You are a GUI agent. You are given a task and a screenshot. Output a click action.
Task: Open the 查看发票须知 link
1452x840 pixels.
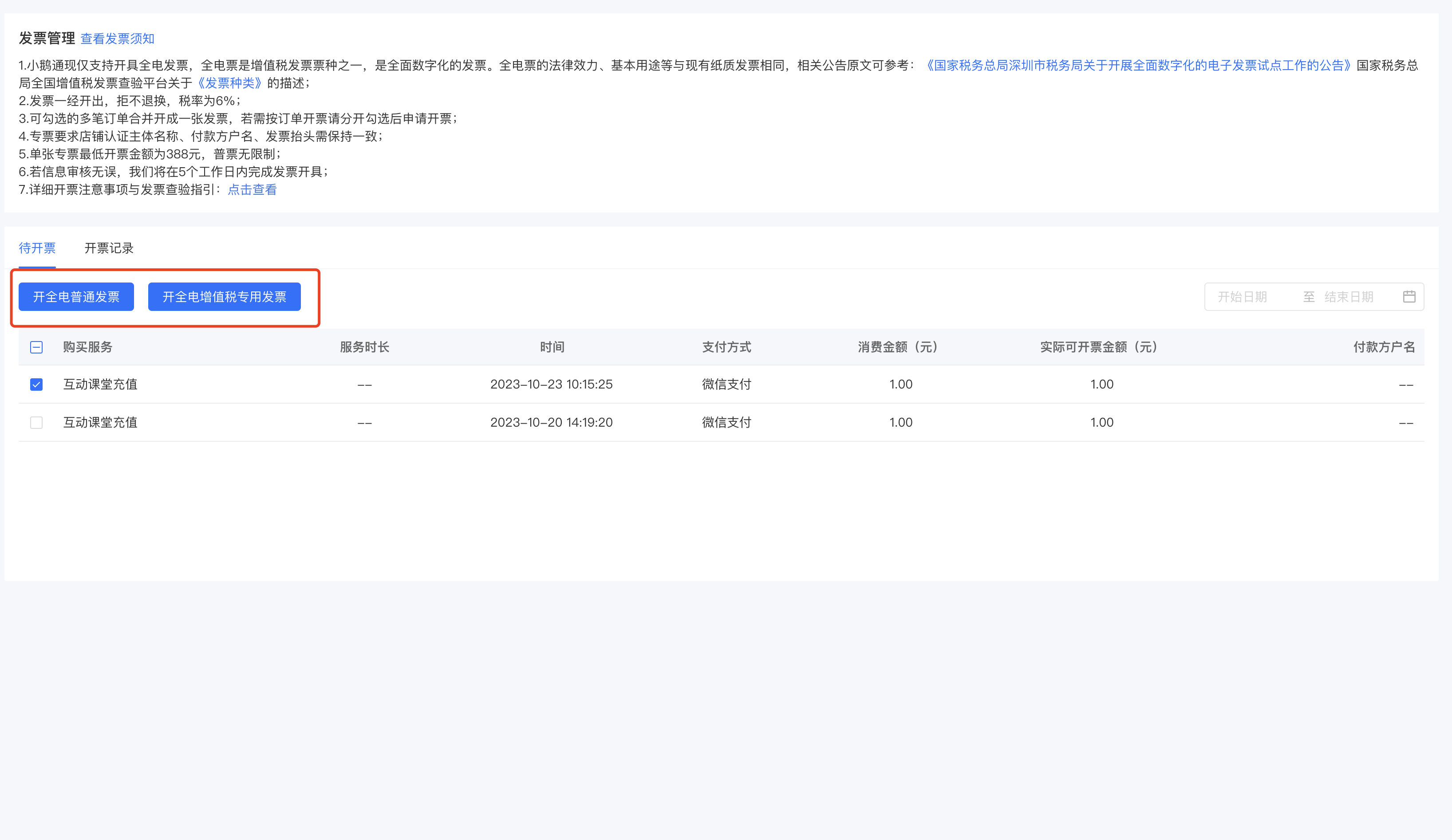coord(118,39)
